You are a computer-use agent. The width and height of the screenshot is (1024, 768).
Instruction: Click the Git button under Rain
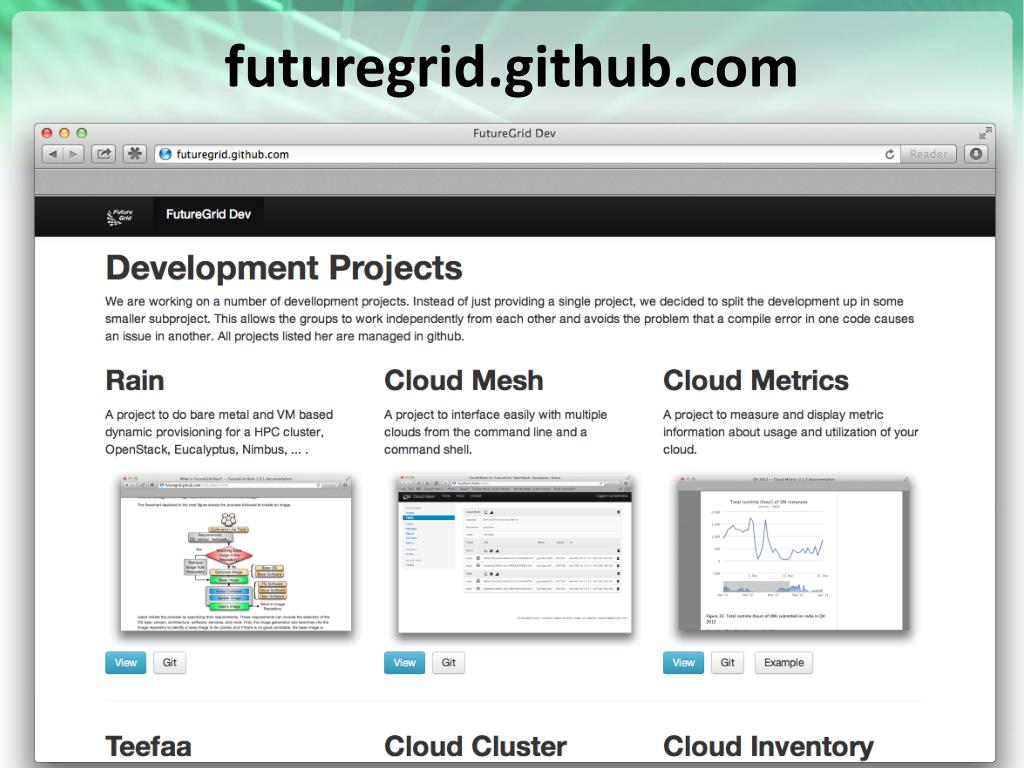coord(170,663)
